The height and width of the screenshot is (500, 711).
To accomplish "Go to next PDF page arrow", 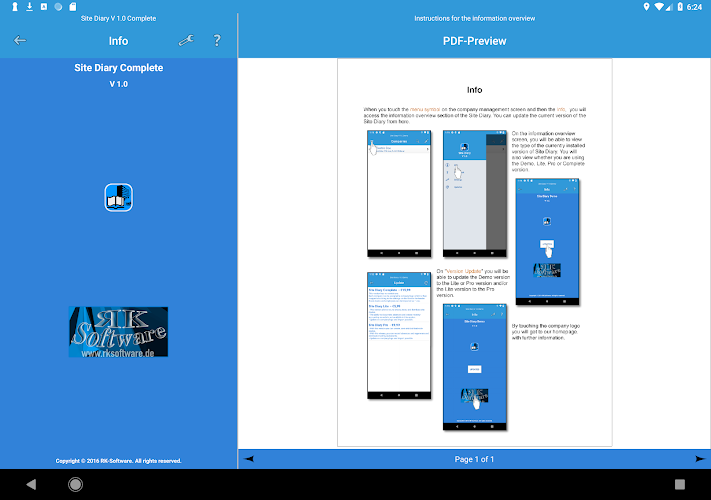I will point(700,459).
